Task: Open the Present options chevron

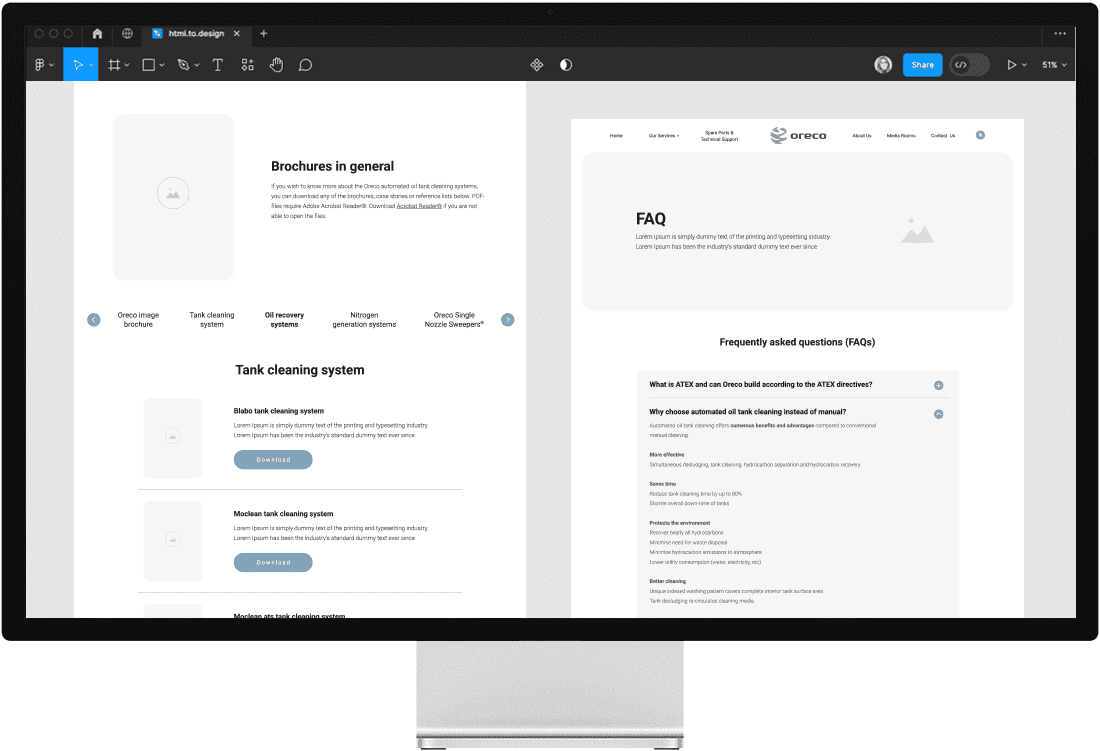Action: 1024,65
